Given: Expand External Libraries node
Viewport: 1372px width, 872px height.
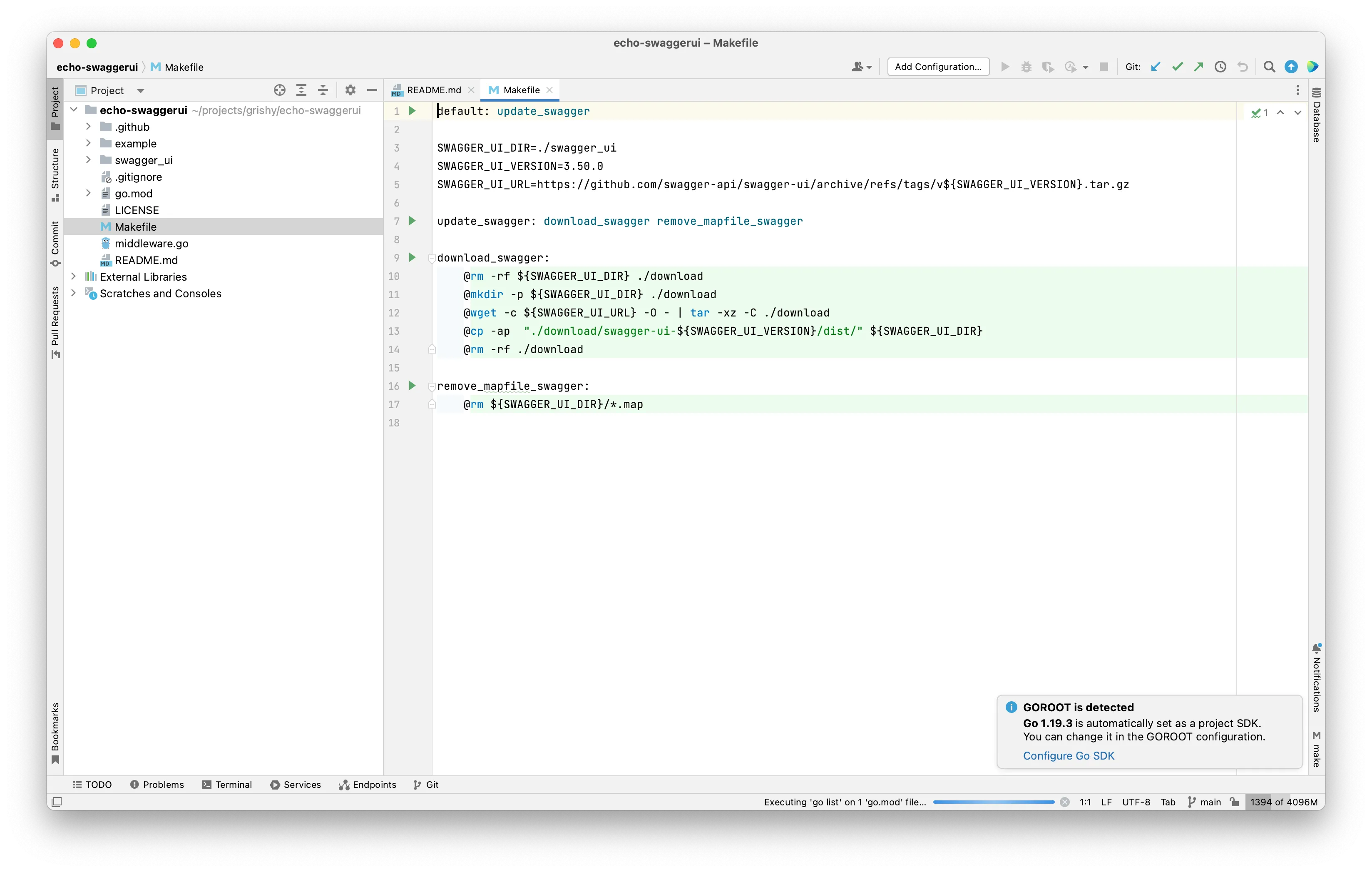Looking at the screenshot, I should coord(74,277).
